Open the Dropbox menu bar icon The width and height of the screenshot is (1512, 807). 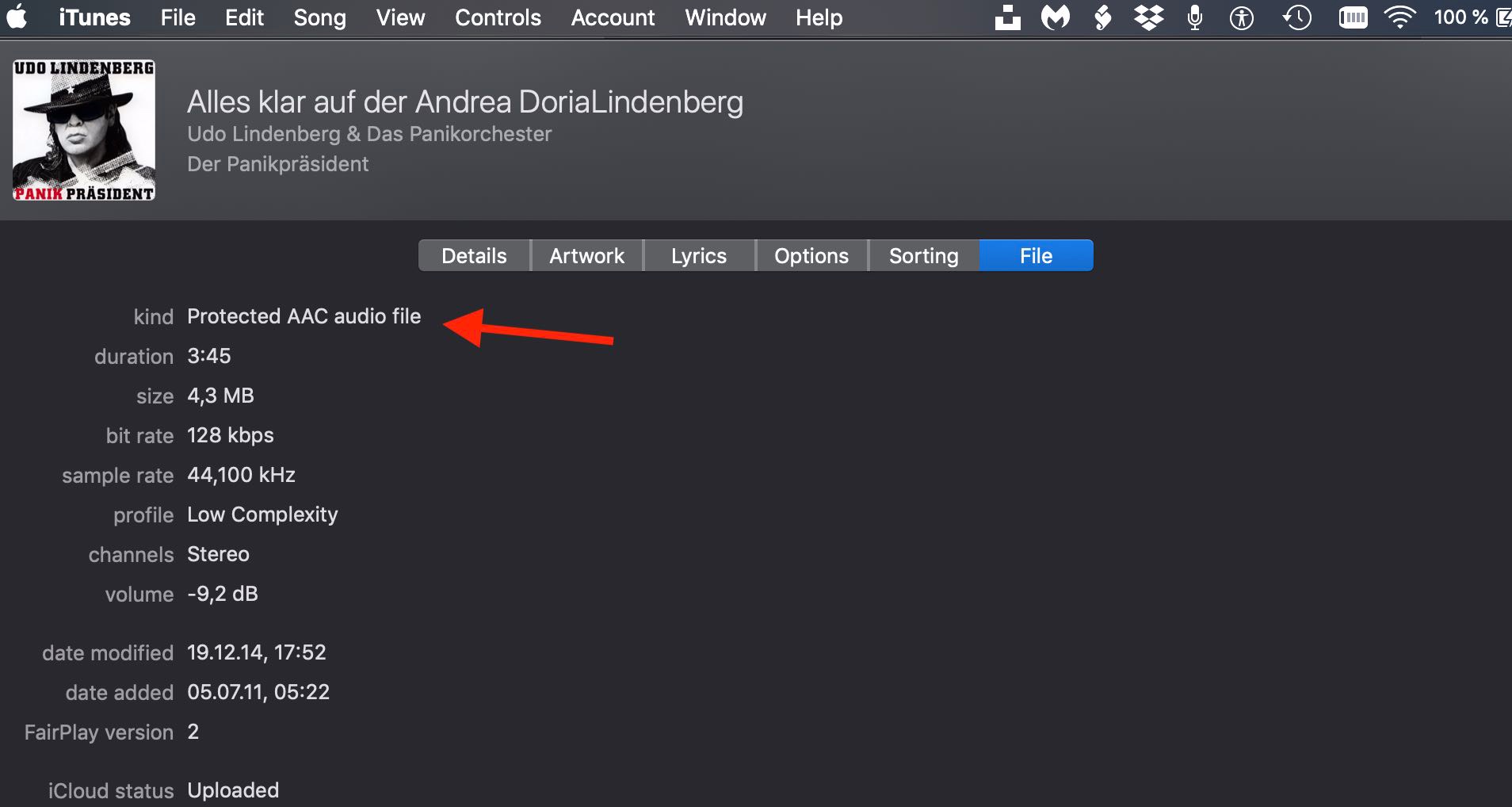[x=1148, y=17]
